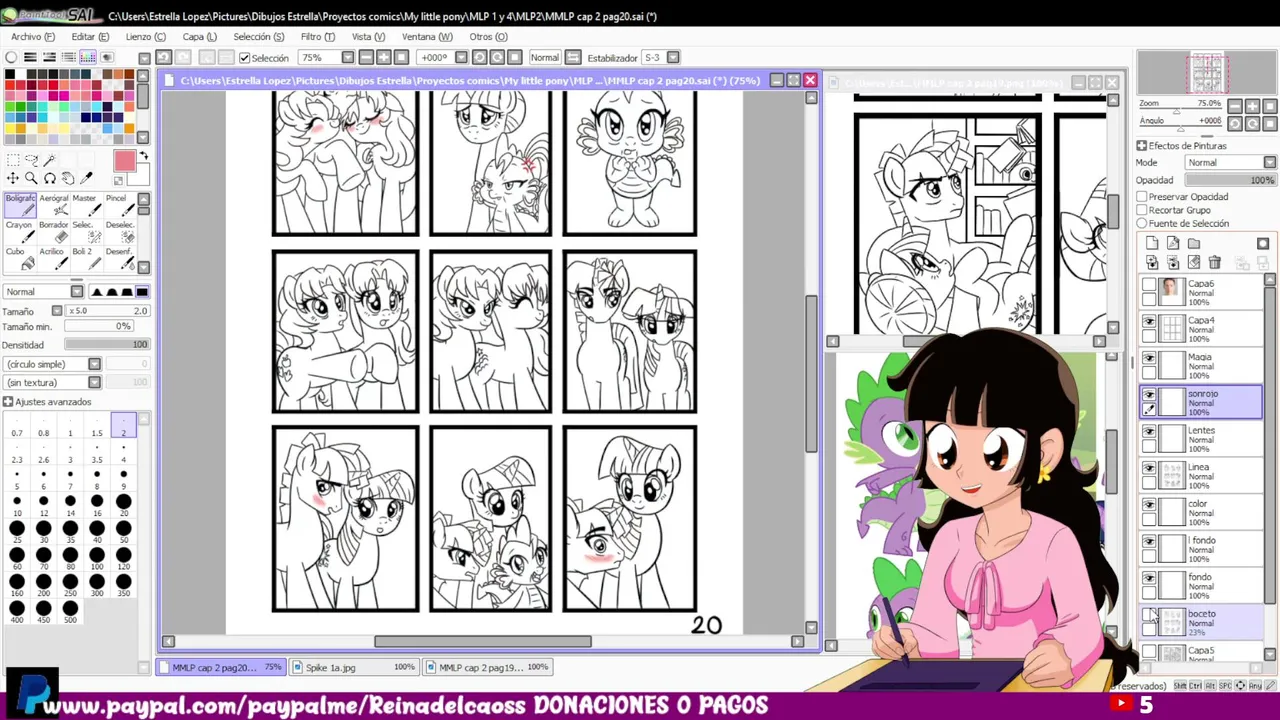Select the rectangular selection tool

coord(13,160)
